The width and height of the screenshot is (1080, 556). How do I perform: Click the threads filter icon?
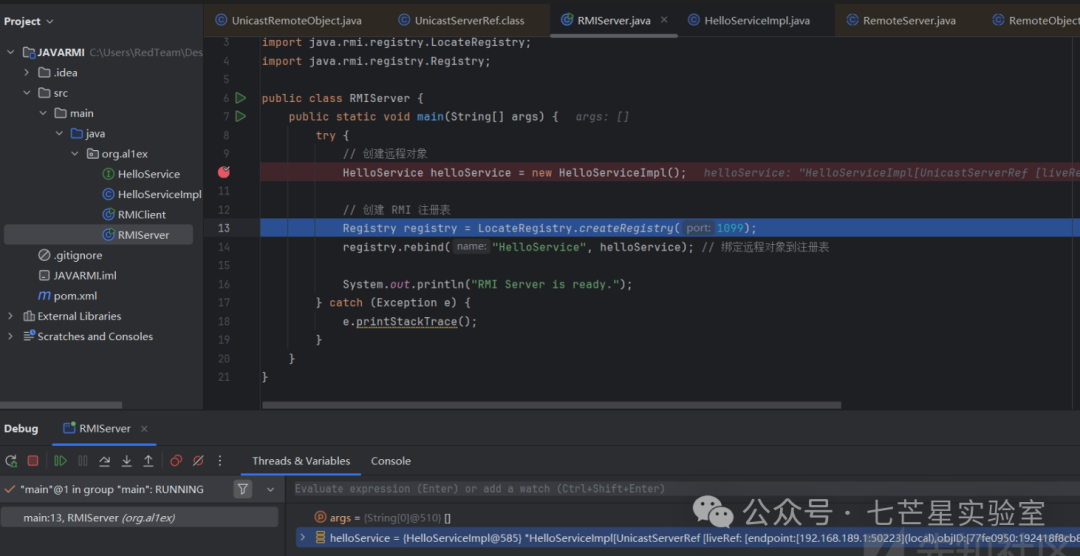point(242,489)
